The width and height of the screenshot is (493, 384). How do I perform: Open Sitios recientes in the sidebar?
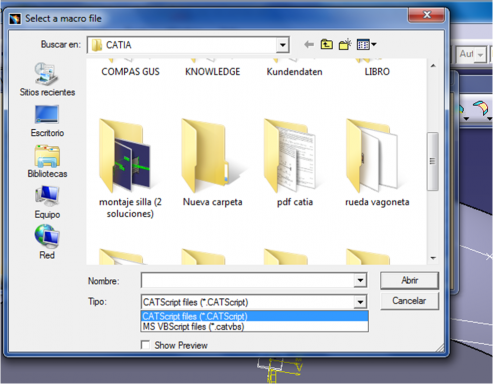(47, 79)
